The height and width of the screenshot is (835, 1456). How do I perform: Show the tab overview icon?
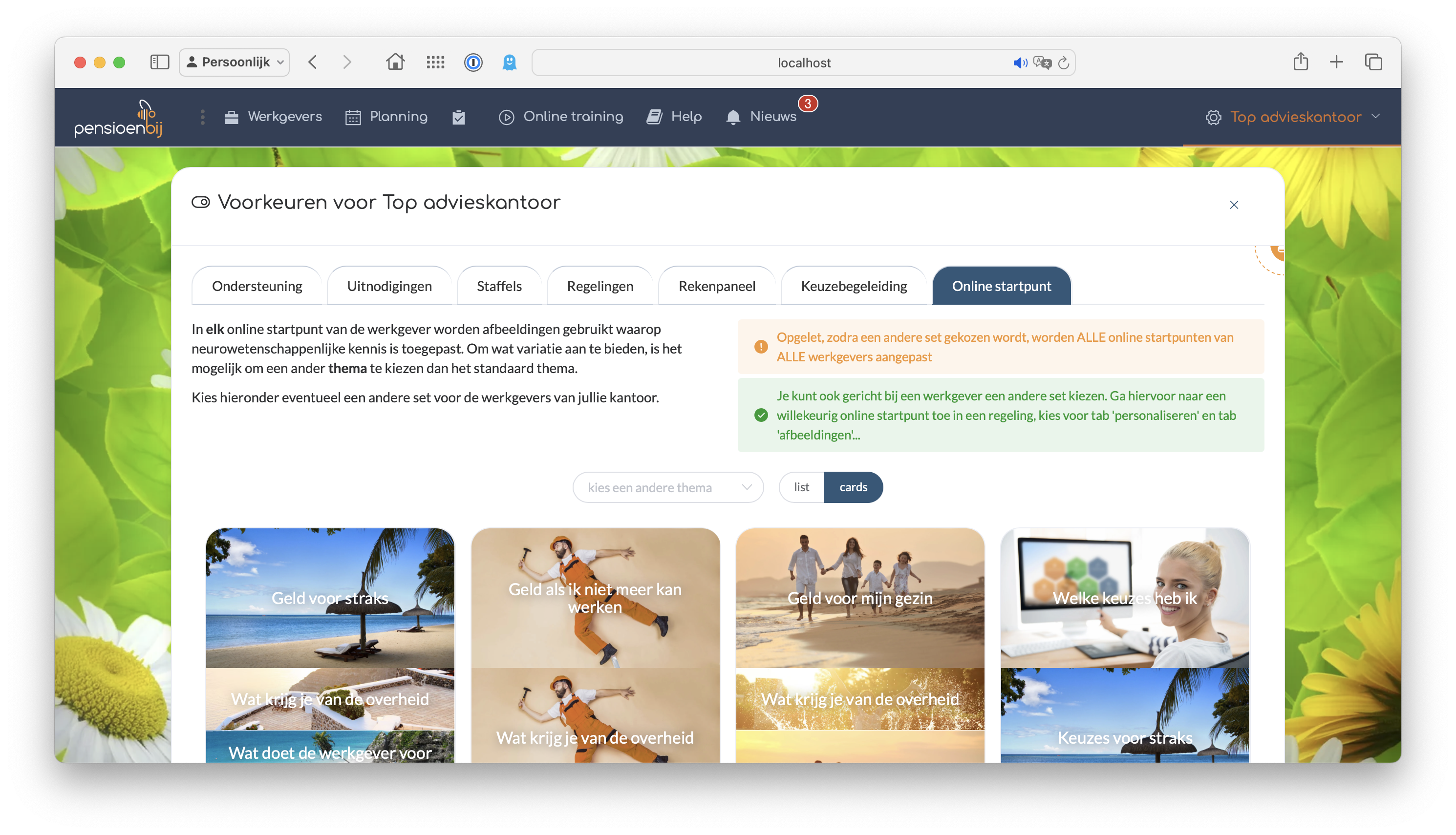(1373, 62)
